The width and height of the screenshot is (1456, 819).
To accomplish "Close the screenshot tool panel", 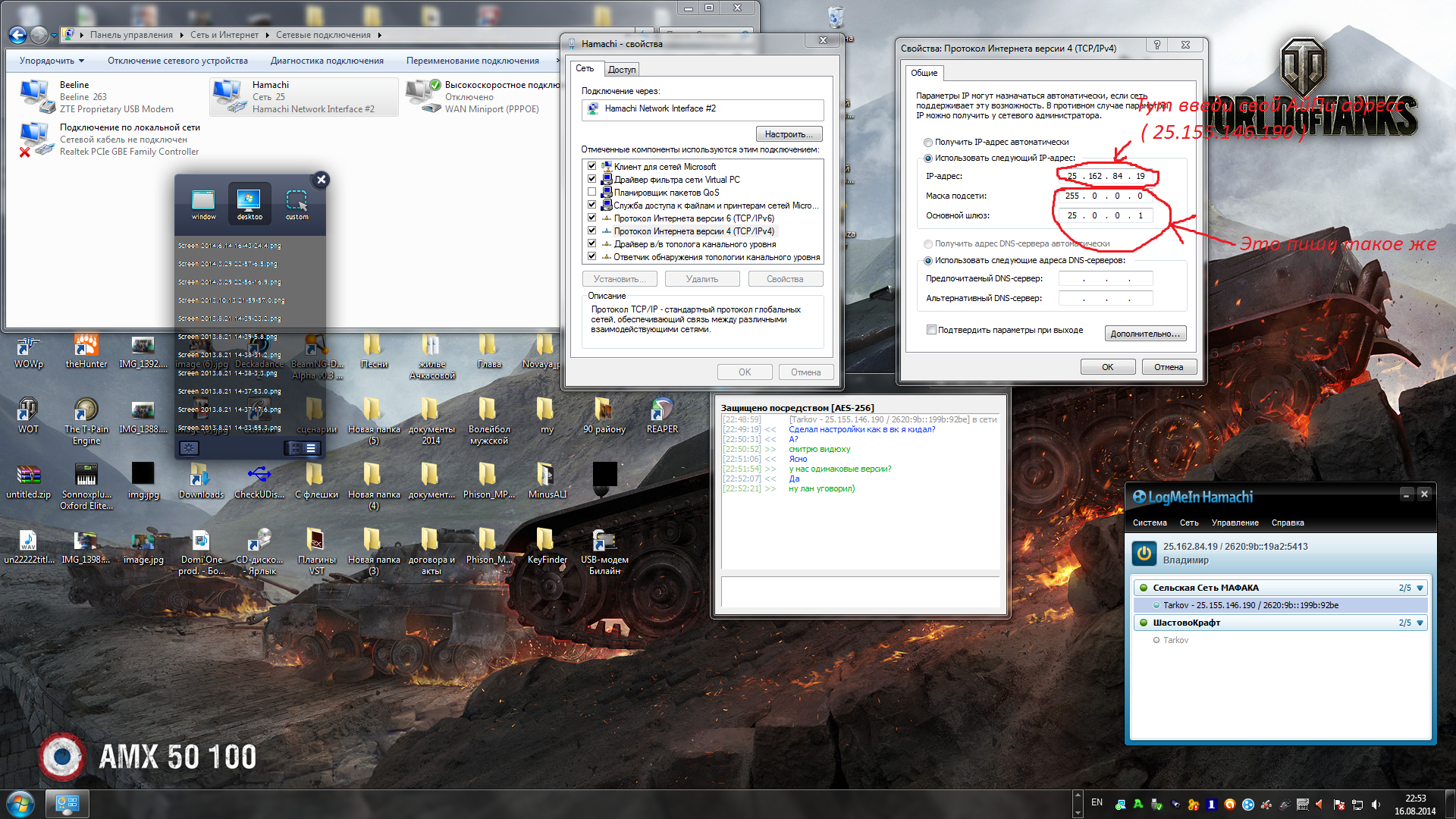I will coord(322,180).
